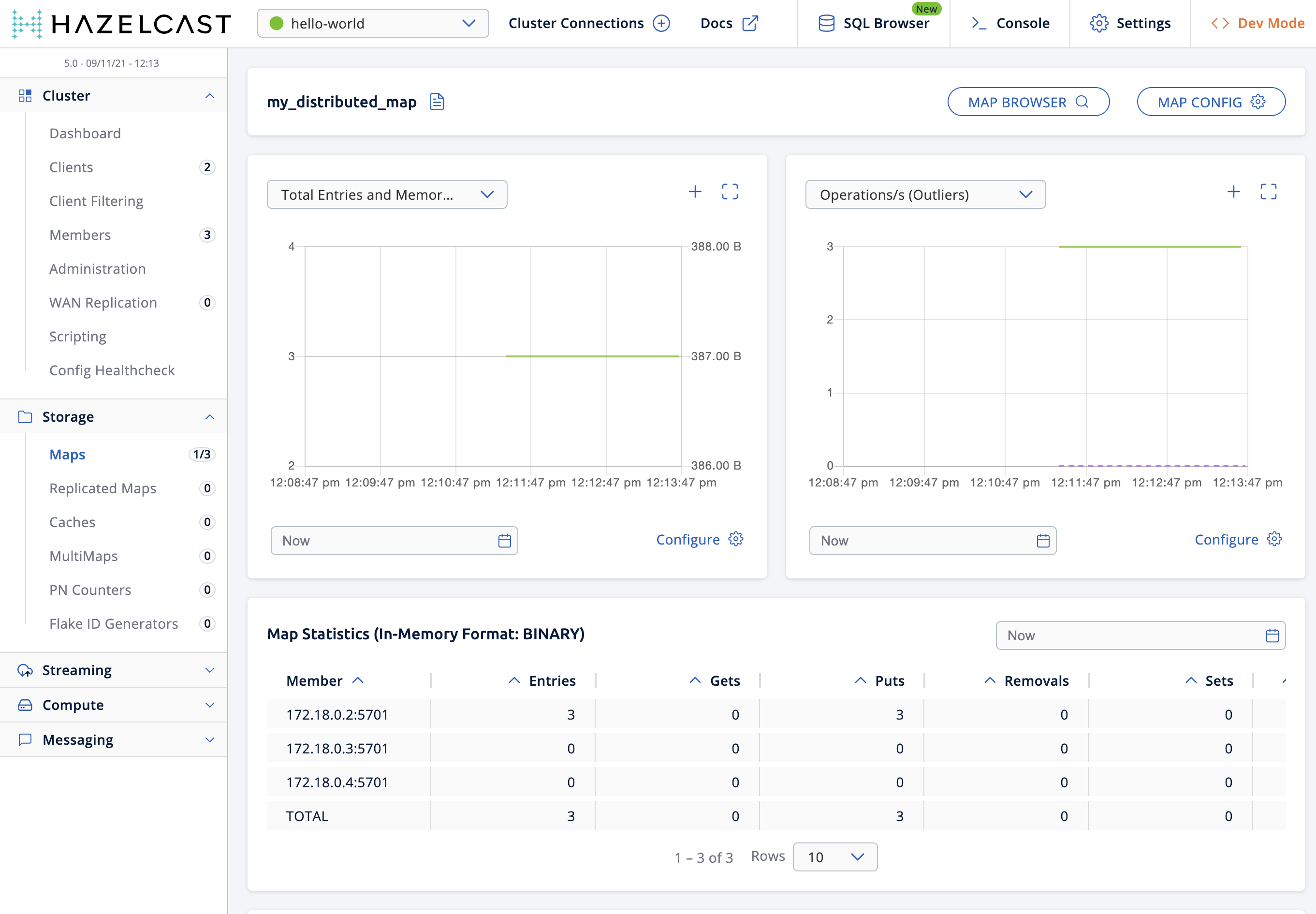1316x914 pixels.
Task: Click the Streaming cloud icon
Action: tap(25, 670)
